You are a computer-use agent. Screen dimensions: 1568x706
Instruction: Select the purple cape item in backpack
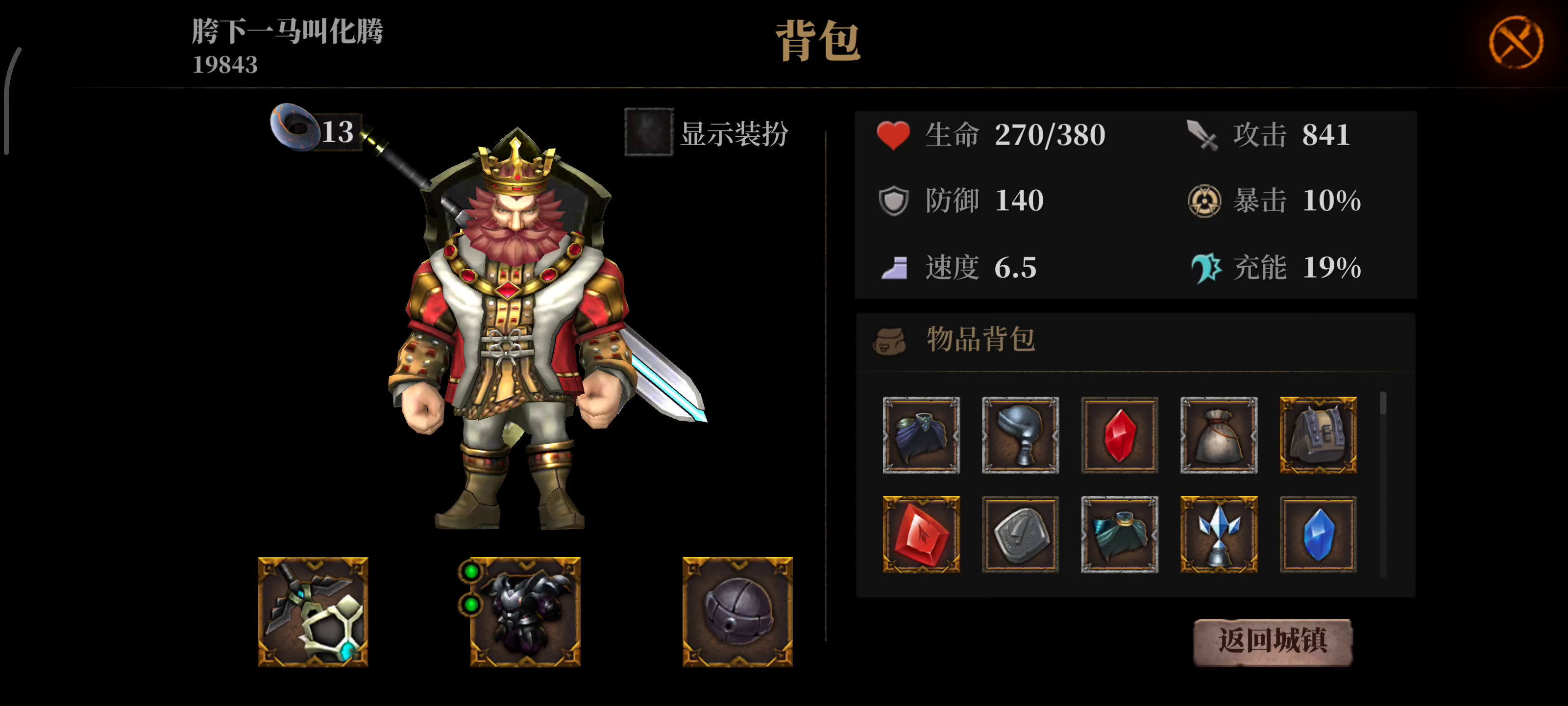pos(921,435)
